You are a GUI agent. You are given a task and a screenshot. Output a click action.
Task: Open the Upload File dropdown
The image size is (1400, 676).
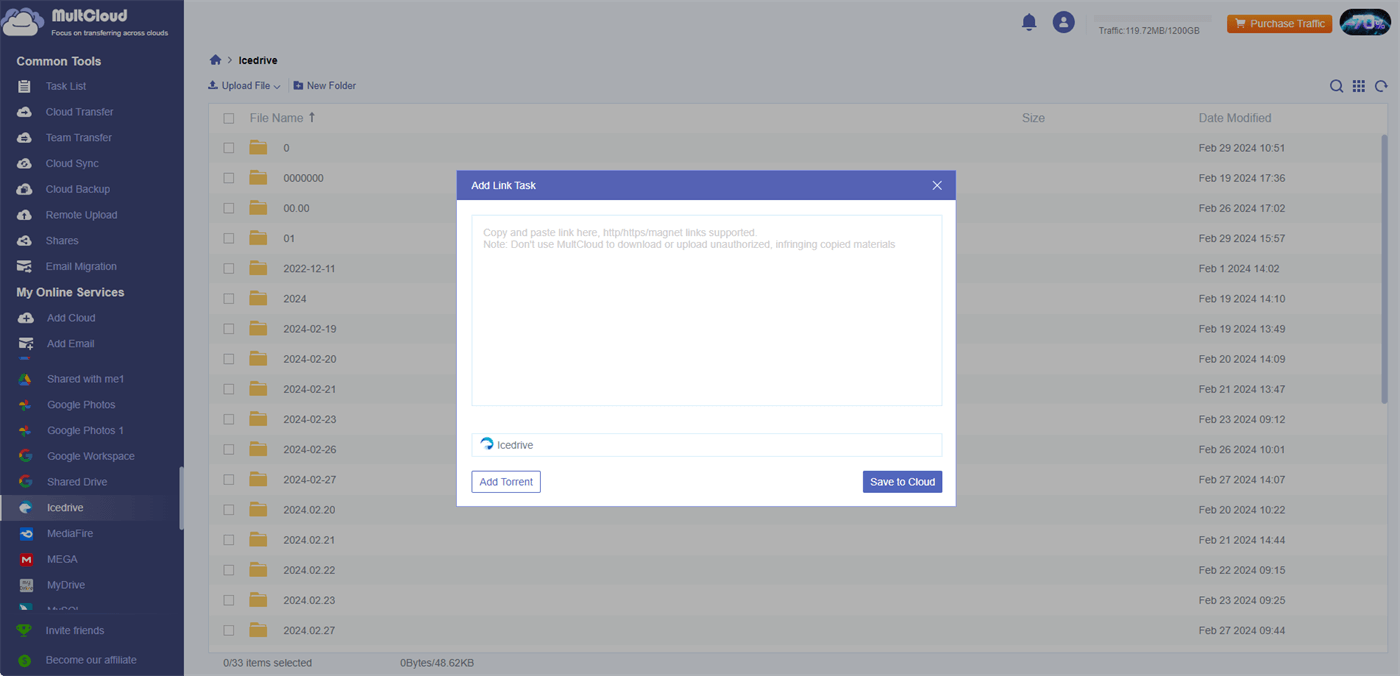click(244, 86)
